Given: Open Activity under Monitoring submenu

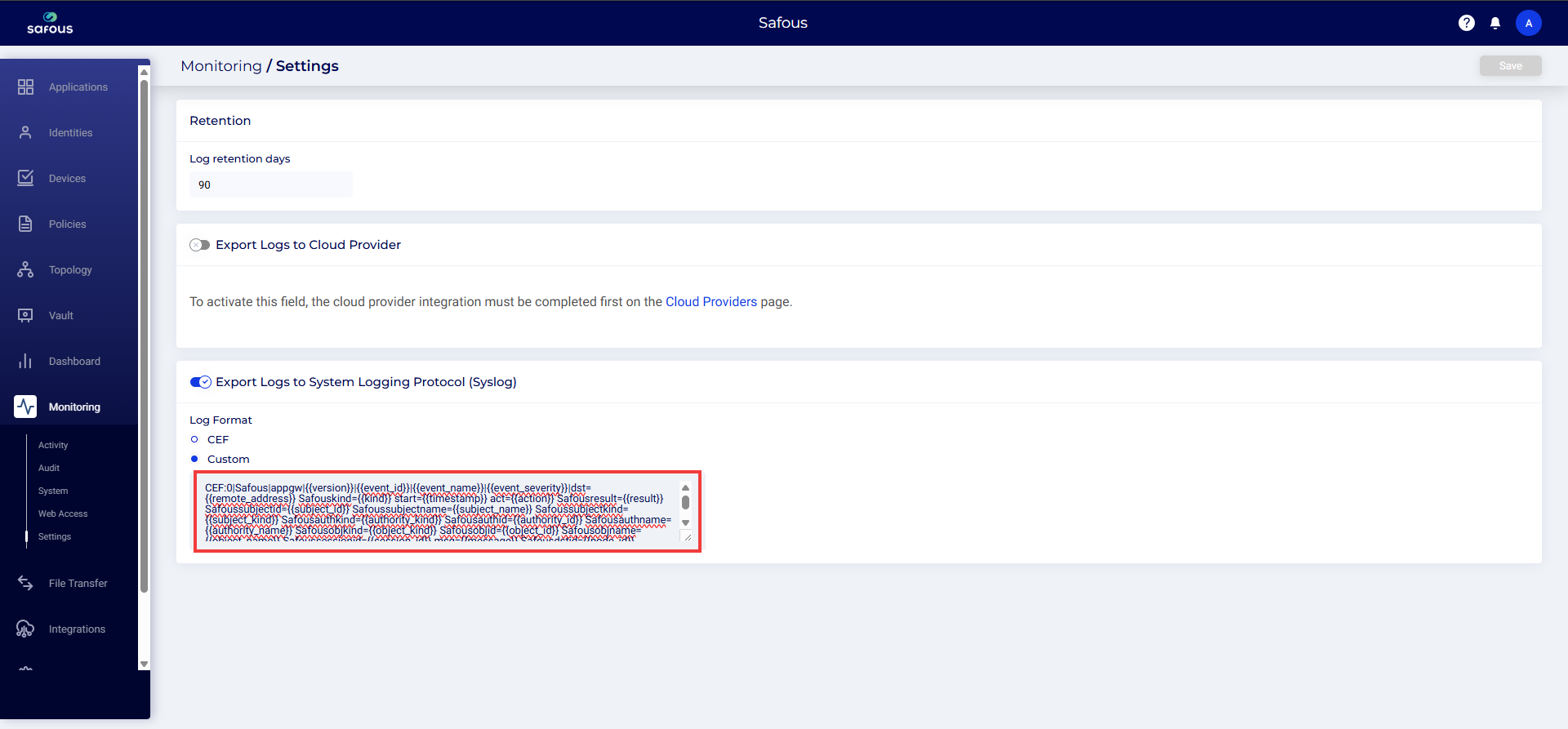Looking at the screenshot, I should click(53, 445).
